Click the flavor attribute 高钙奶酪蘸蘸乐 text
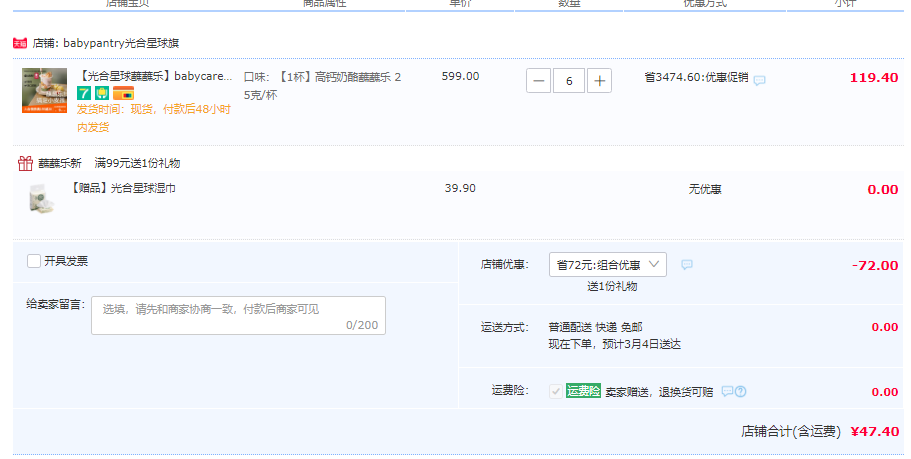Viewport: 911px width, 459px height. pos(322,85)
